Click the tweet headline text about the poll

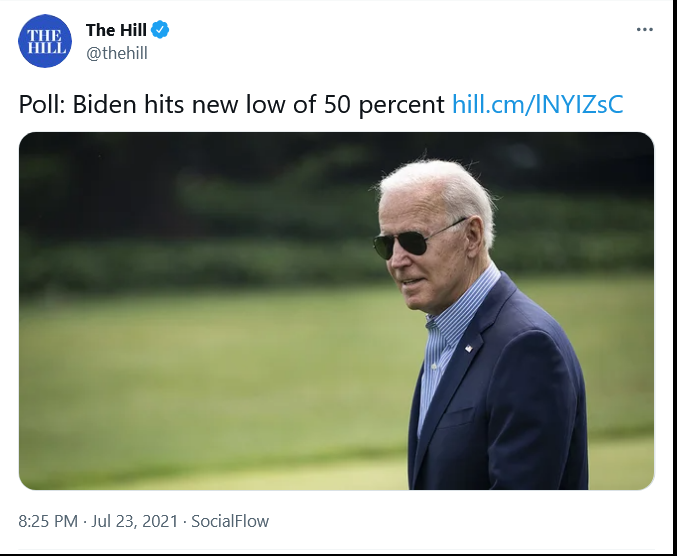231,104
